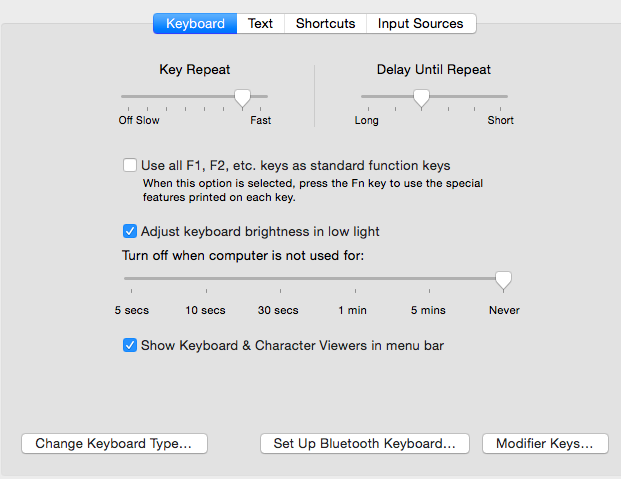Go to the Shortcuts tab
Image resolution: width=621 pixels, height=479 pixels.
tap(325, 23)
